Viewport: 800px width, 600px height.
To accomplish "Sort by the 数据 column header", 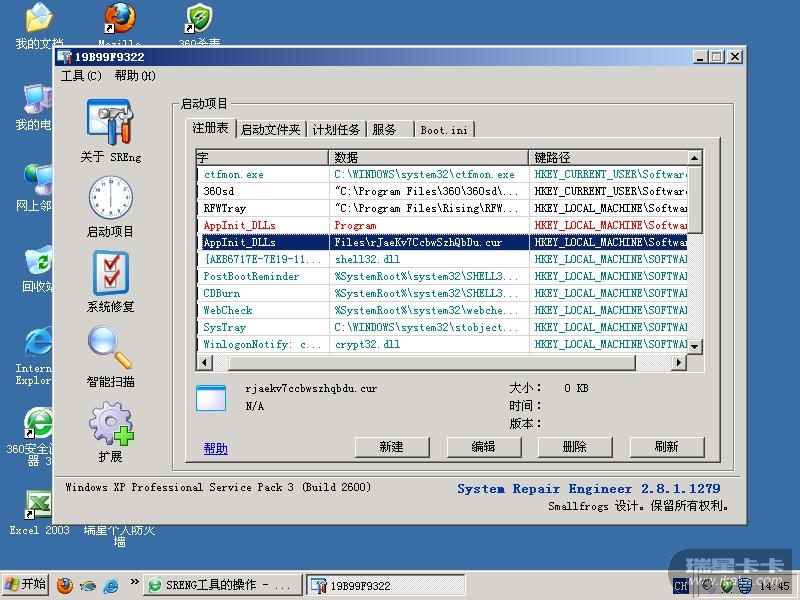I will (429, 158).
